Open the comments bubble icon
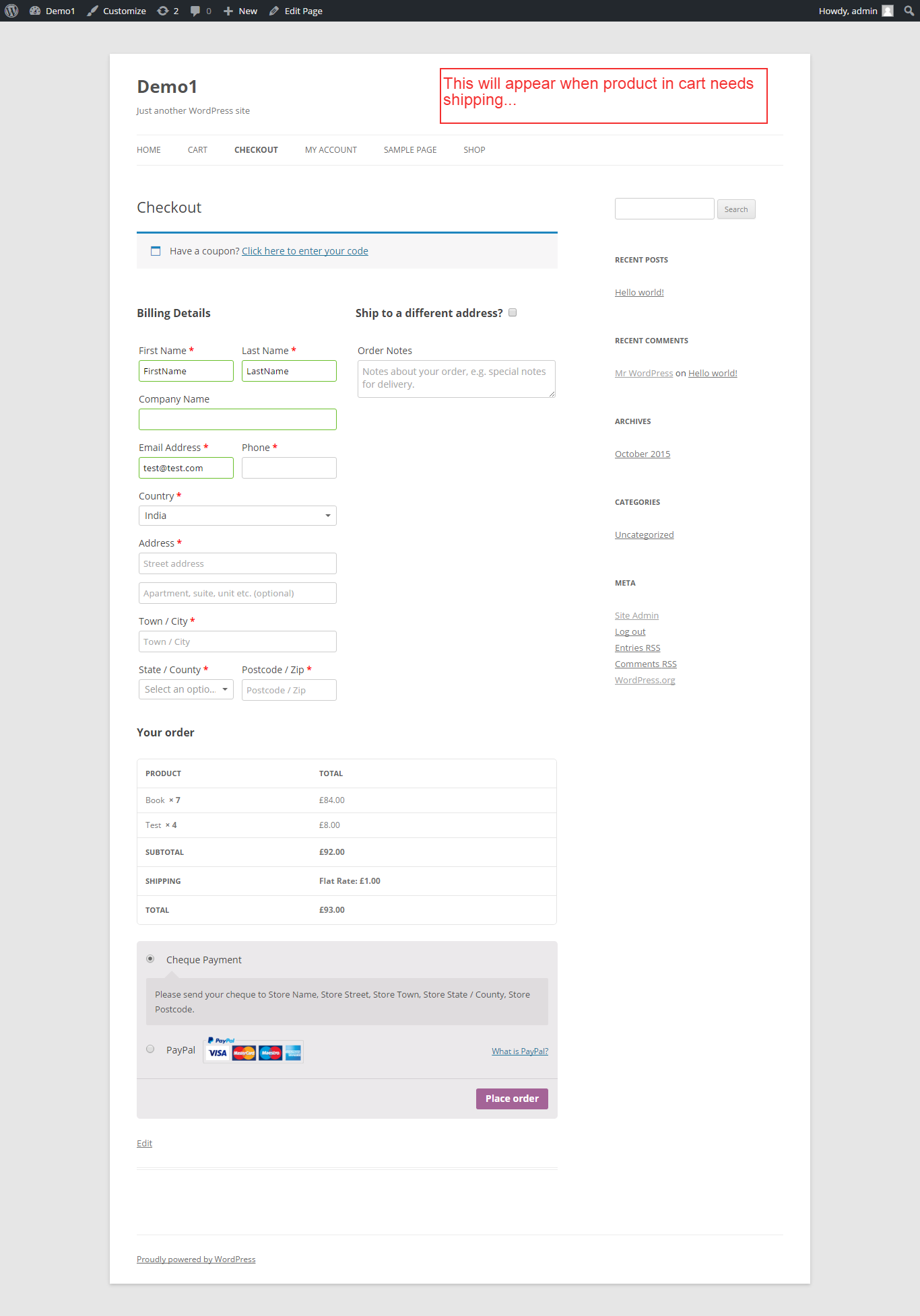The height and width of the screenshot is (1316, 920). (x=195, y=11)
